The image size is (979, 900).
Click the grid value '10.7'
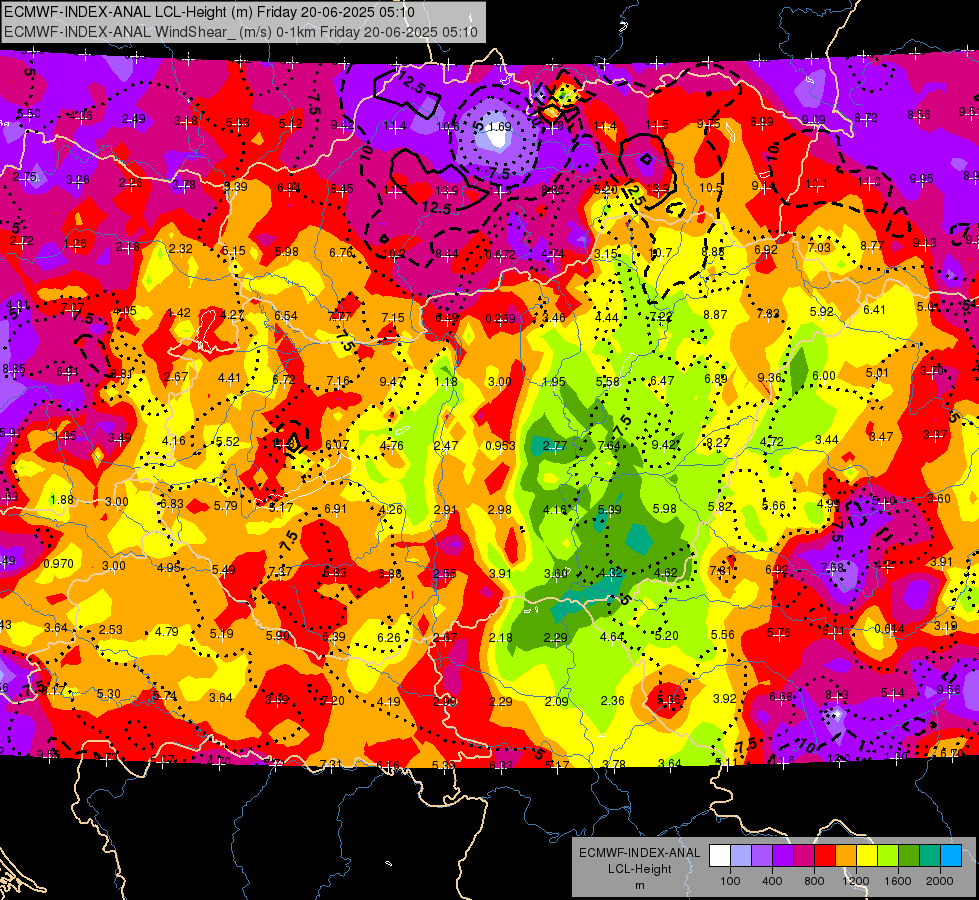click(660, 252)
